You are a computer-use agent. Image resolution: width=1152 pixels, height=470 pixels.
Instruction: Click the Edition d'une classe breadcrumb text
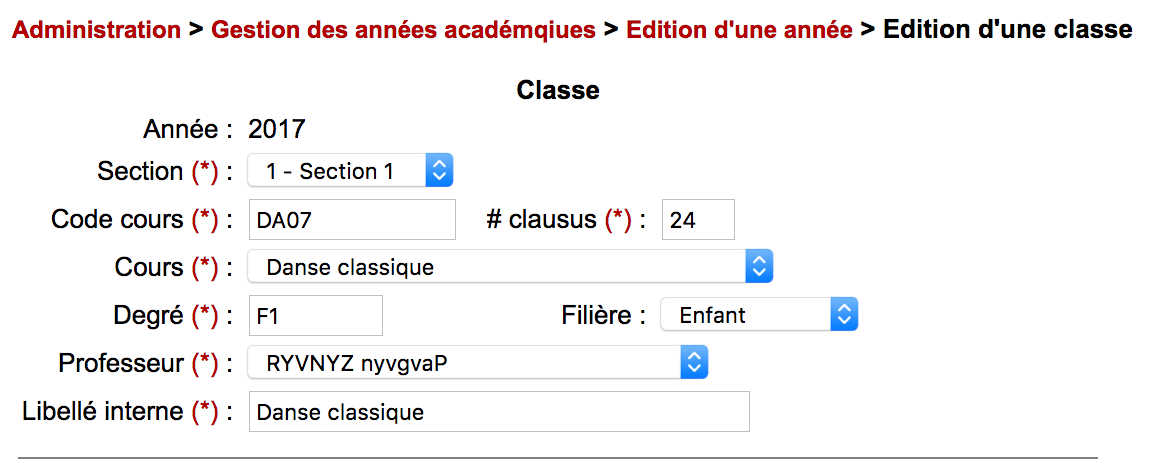click(1007, 30)
